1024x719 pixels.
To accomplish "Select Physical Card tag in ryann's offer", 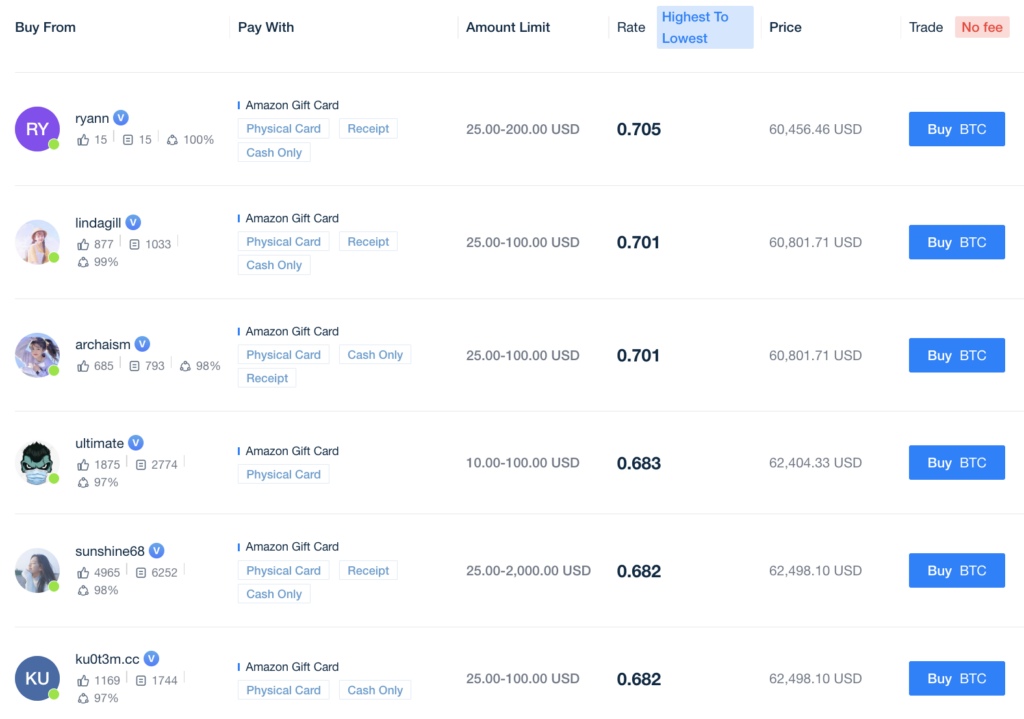I will 283,129.
